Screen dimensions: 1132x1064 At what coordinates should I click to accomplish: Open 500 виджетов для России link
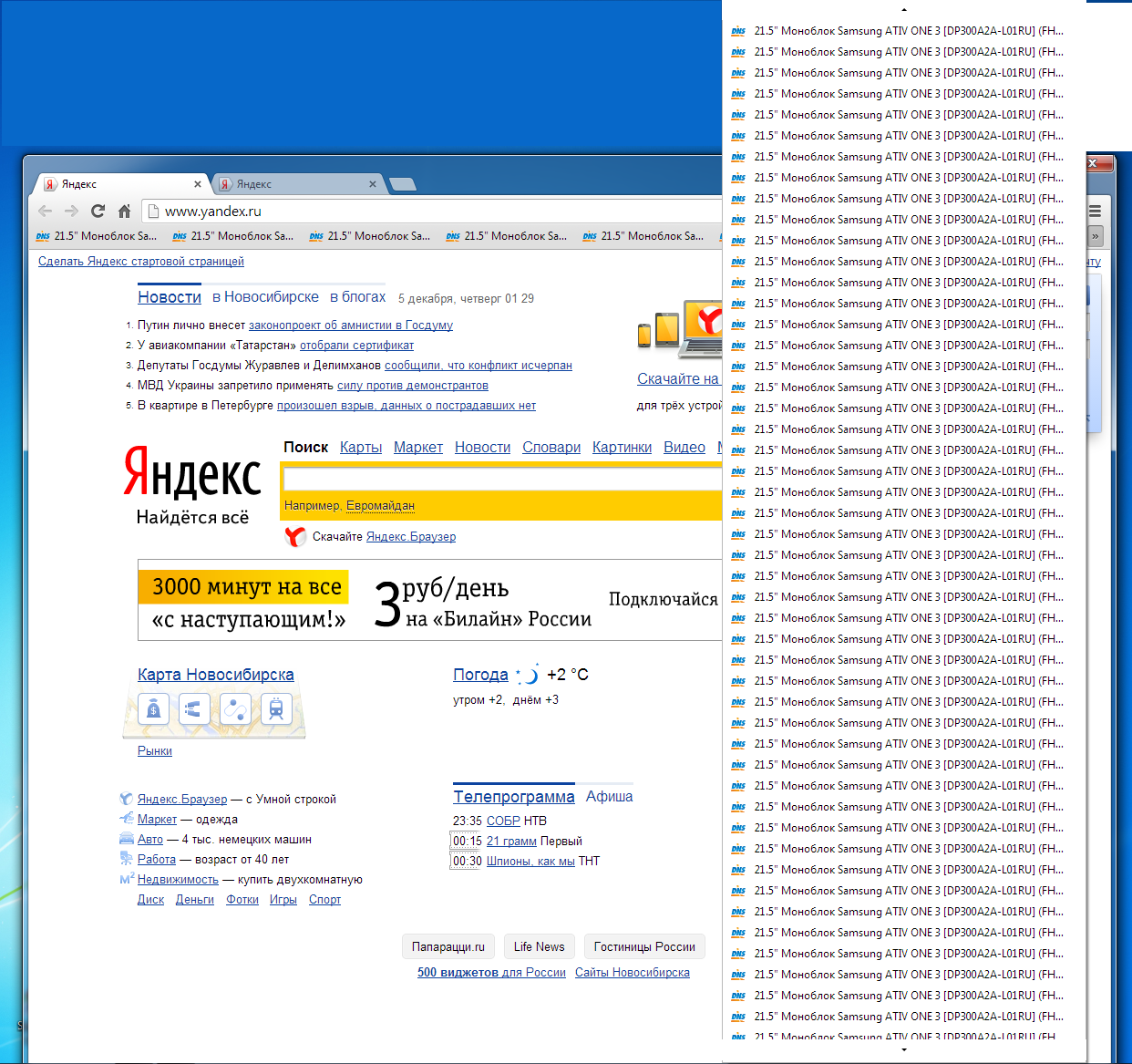[x=491, y=973]
